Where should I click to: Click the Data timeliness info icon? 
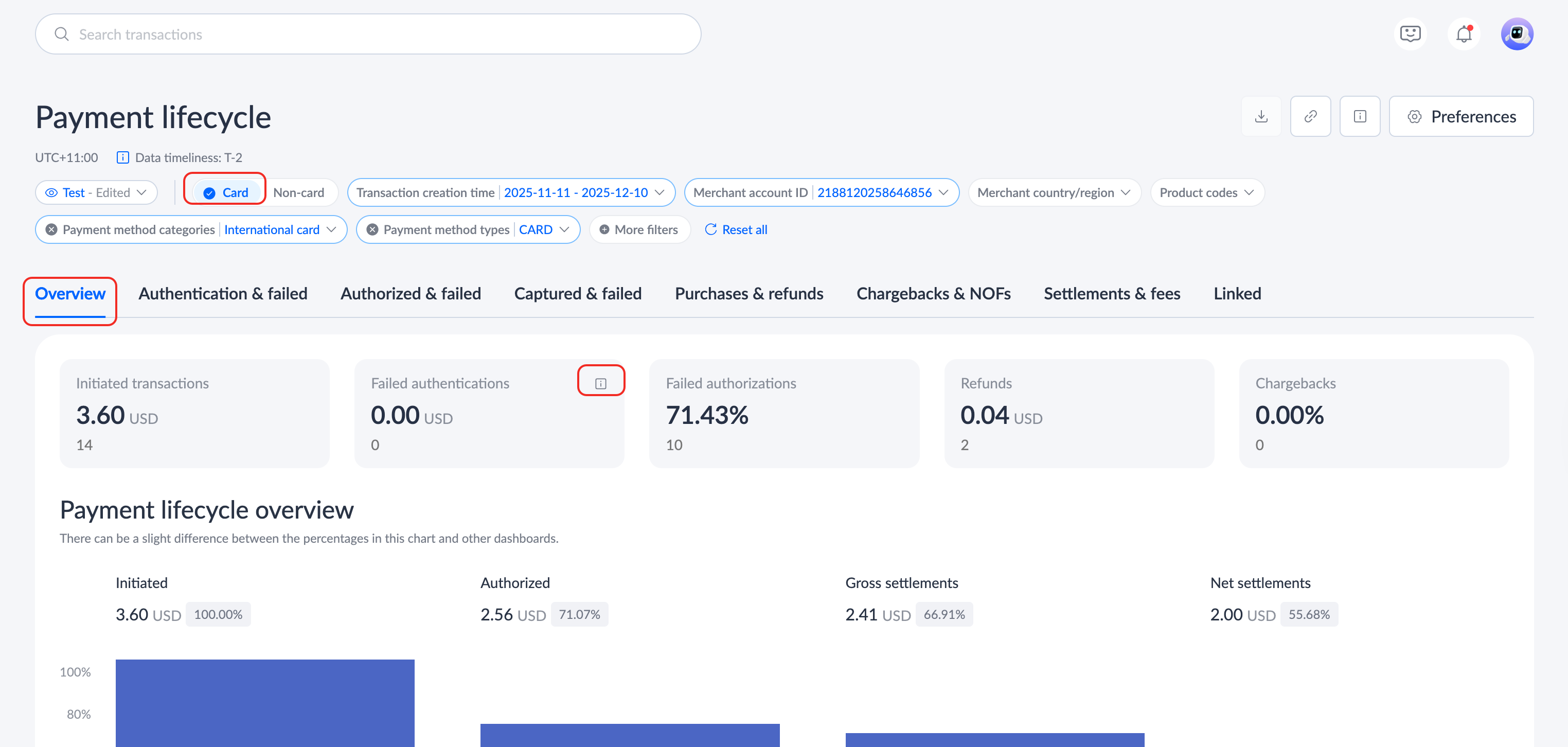pyautogui.click(x=122, y=157)
